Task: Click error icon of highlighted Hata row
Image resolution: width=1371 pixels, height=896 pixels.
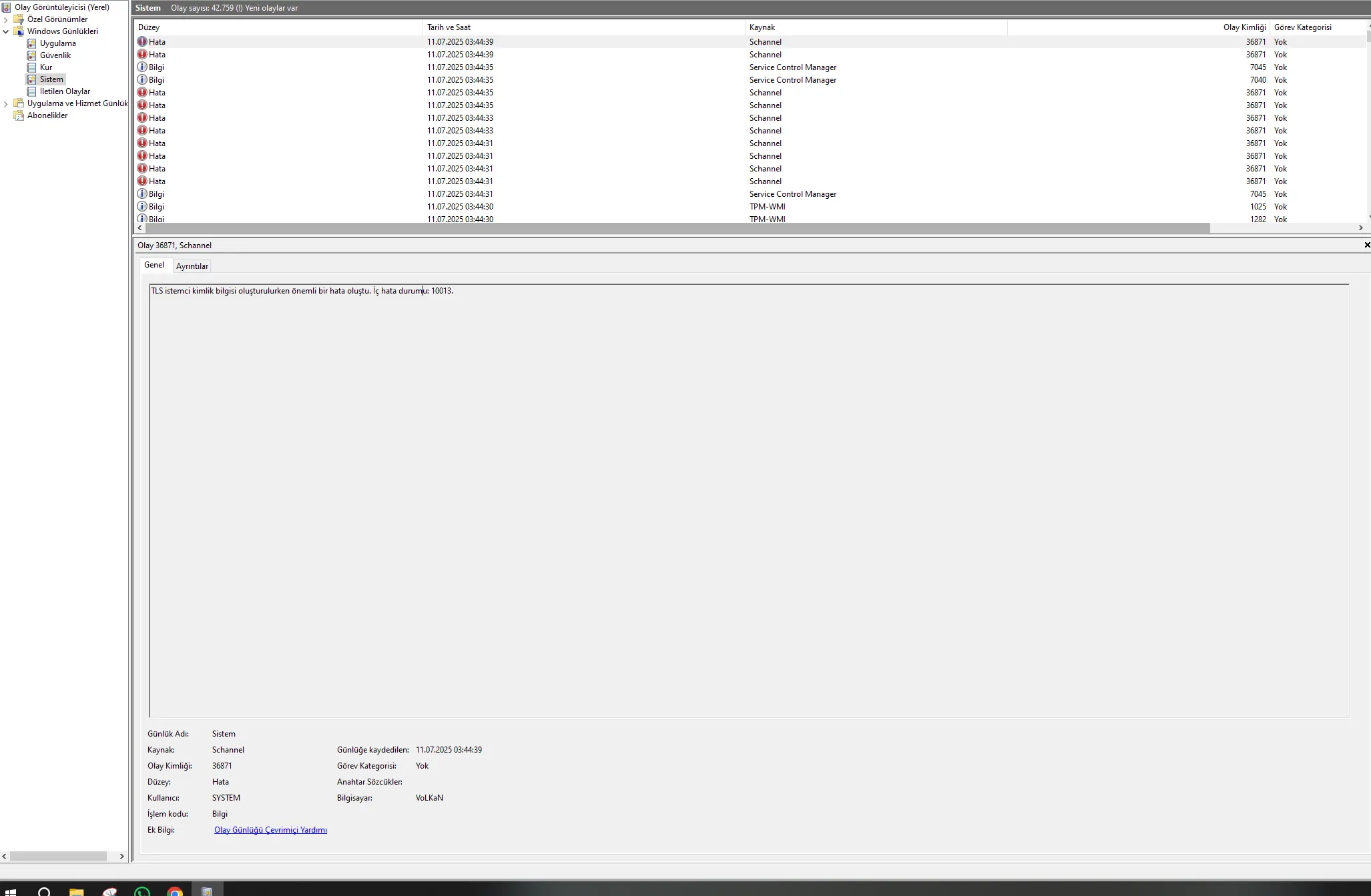Action: coord(142,42)
